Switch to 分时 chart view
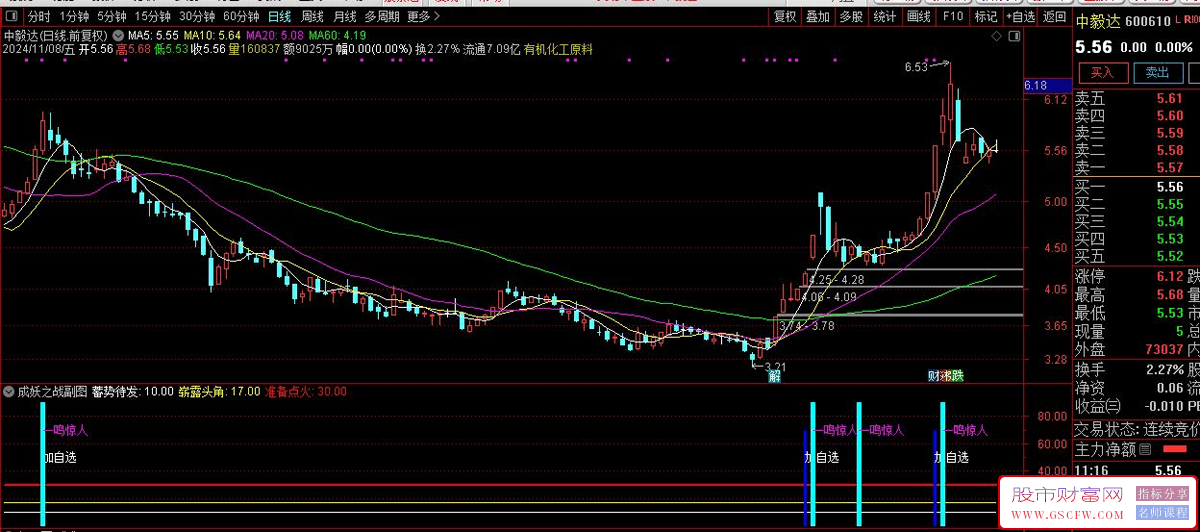This screenshot has height=532, width=1200. click(38, 17)
